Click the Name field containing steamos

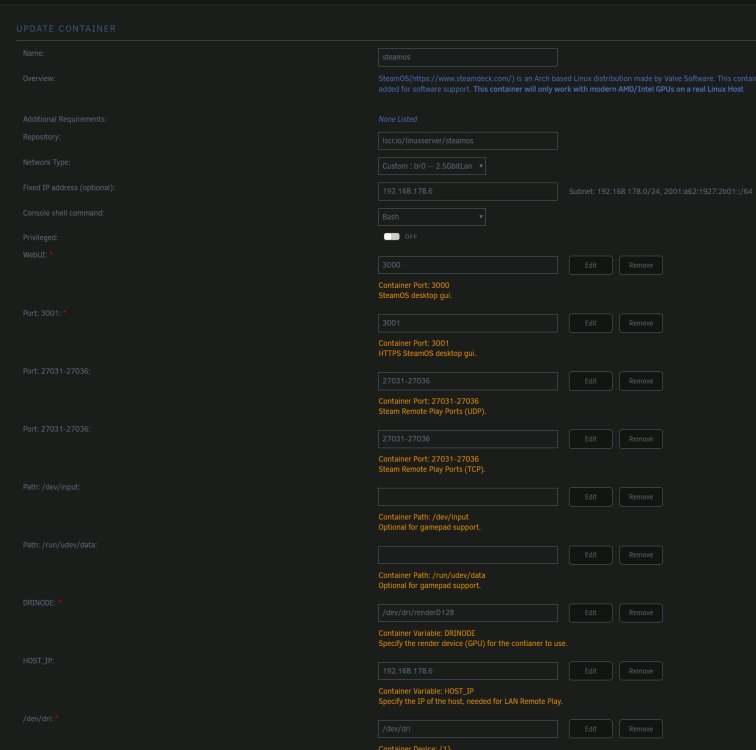[x=468, y=57]
